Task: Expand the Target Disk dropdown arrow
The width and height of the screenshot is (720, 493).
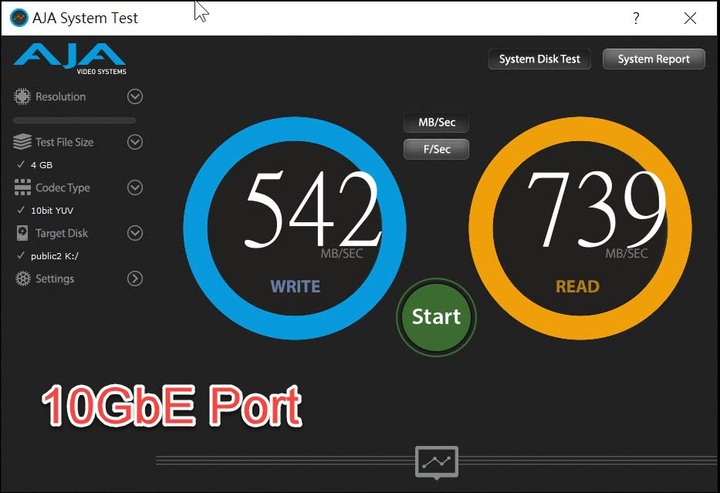Action: pyautogui.click(x=135, y=233)
